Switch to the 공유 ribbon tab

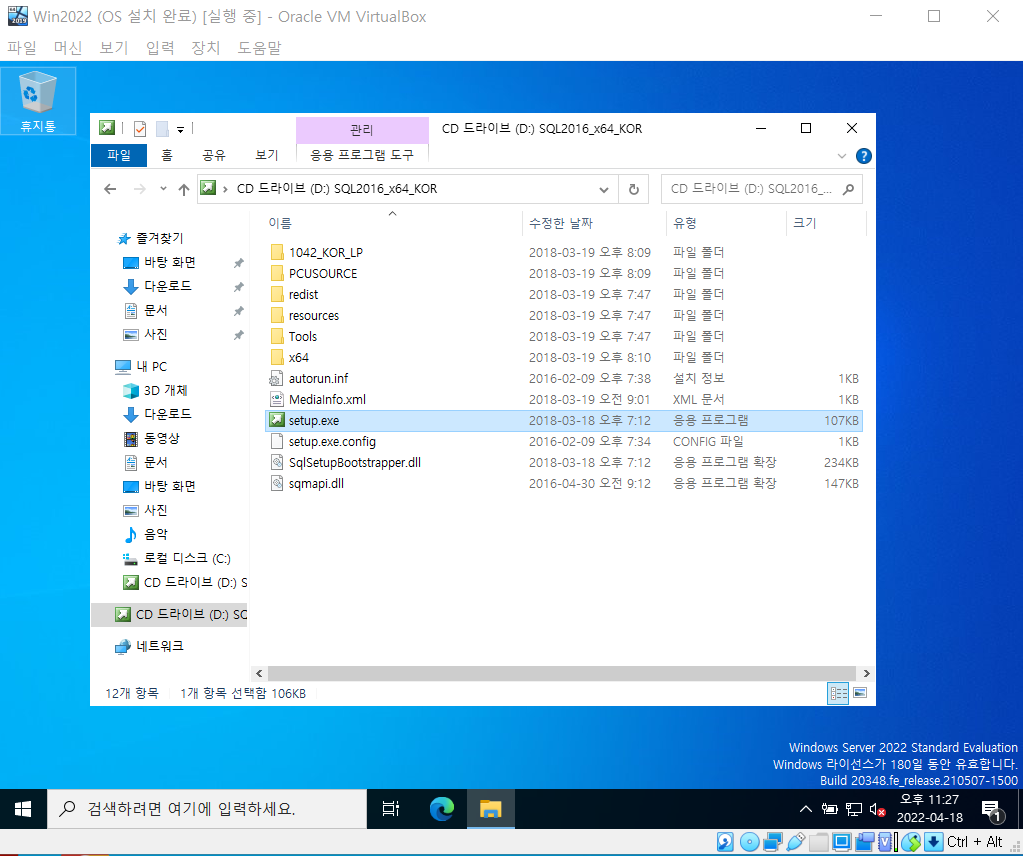tap(213, 155)
